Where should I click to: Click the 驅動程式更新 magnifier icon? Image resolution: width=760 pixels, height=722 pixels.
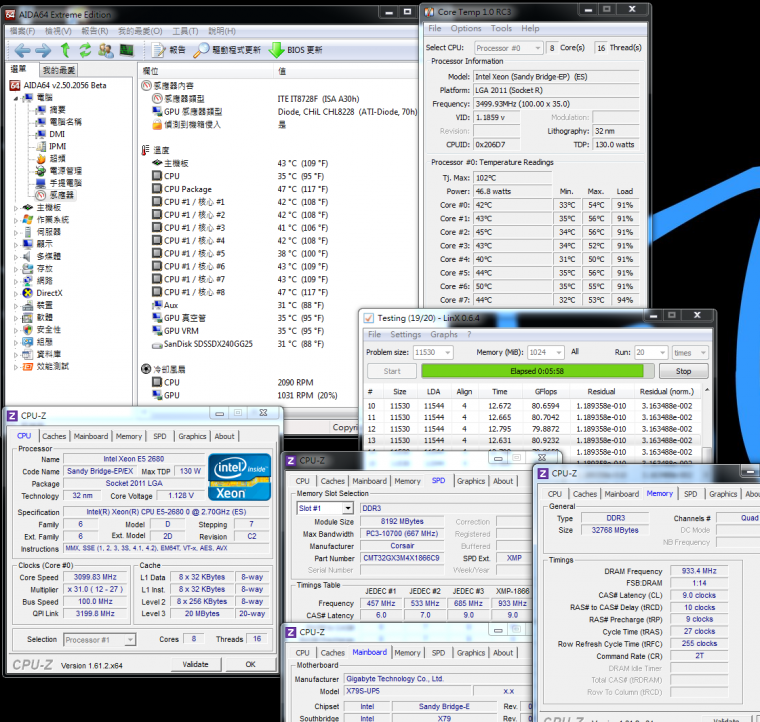tap(202, 50)
